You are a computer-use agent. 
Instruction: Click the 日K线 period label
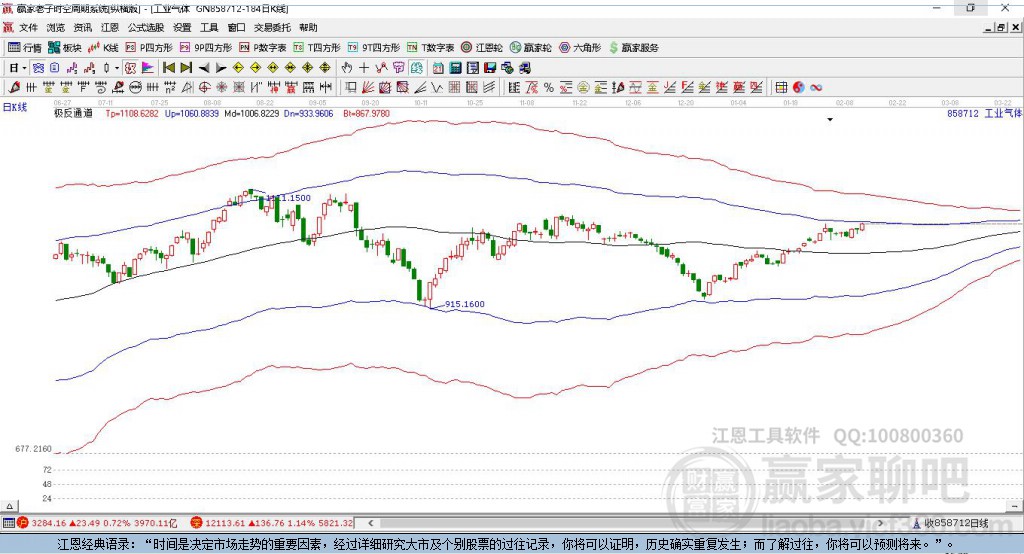click(15, 107)
